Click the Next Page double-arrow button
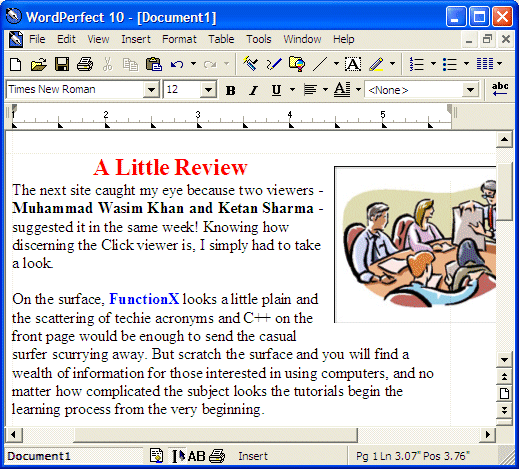This screenshot has width=519, height=469. point(504,410)
